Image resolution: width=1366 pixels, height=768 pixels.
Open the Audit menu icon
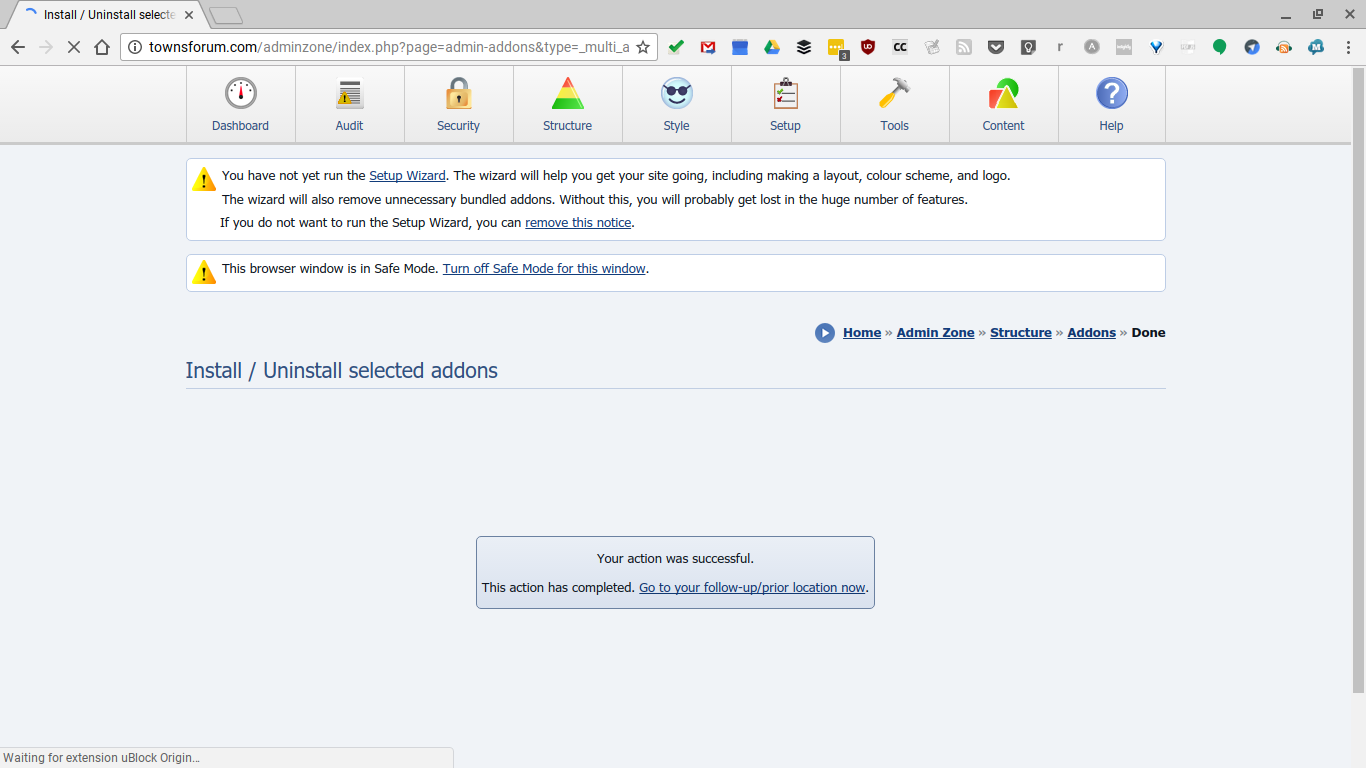pos(349,104)
